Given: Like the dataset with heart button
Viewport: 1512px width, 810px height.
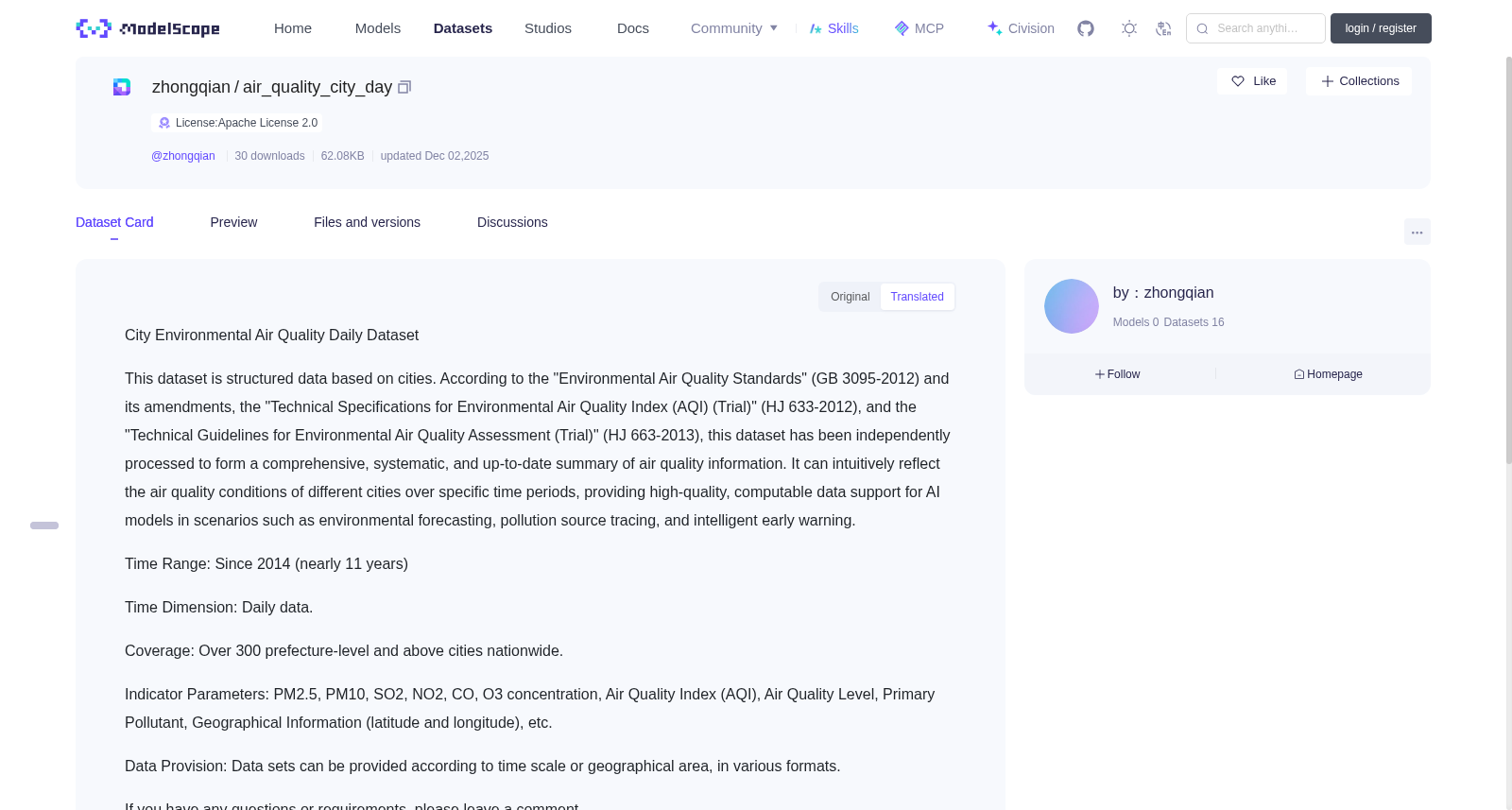Looking at the screenshot, I should 1252,81.
